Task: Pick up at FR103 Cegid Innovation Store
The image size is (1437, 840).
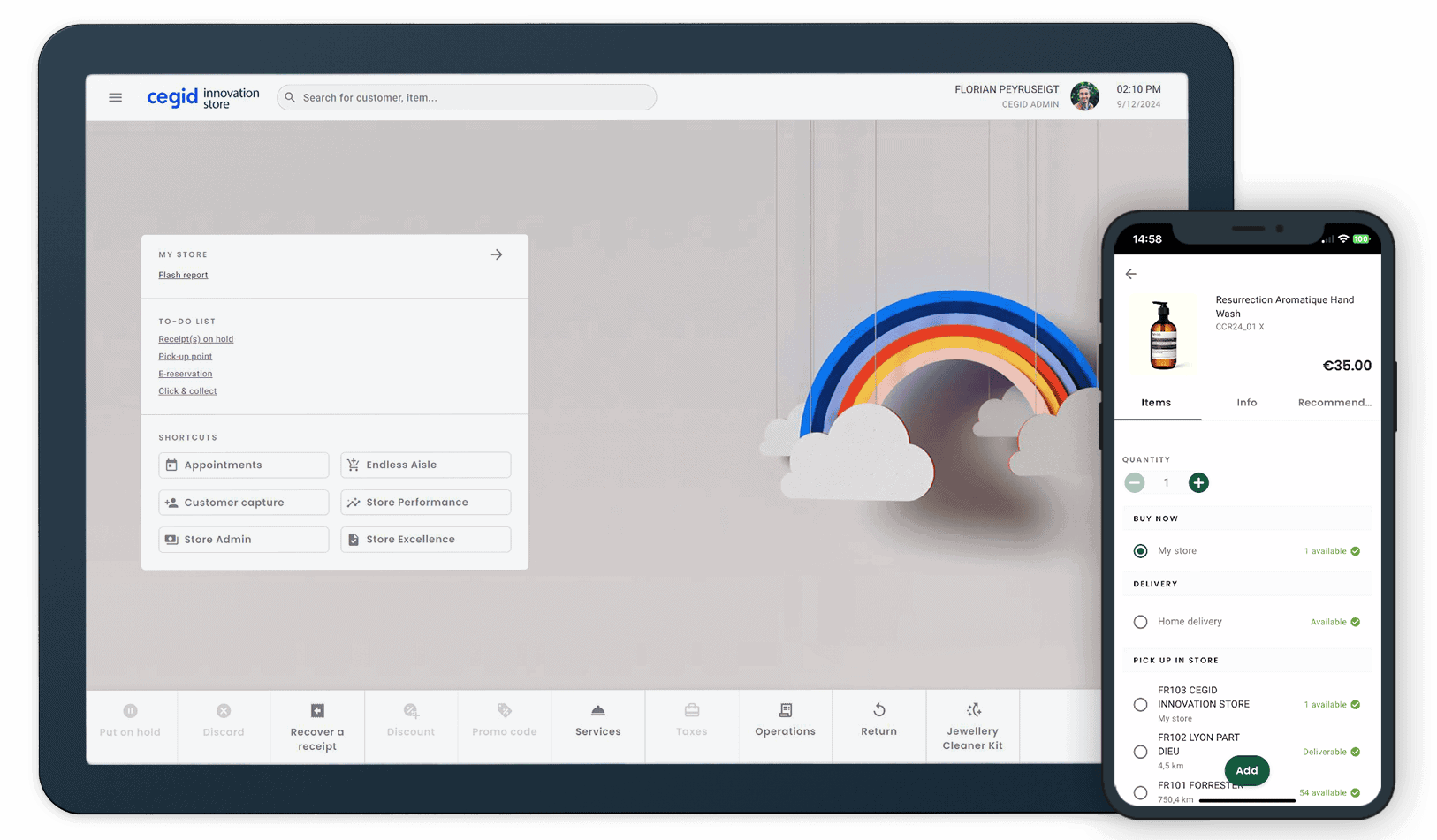Action: point(1140,704)
